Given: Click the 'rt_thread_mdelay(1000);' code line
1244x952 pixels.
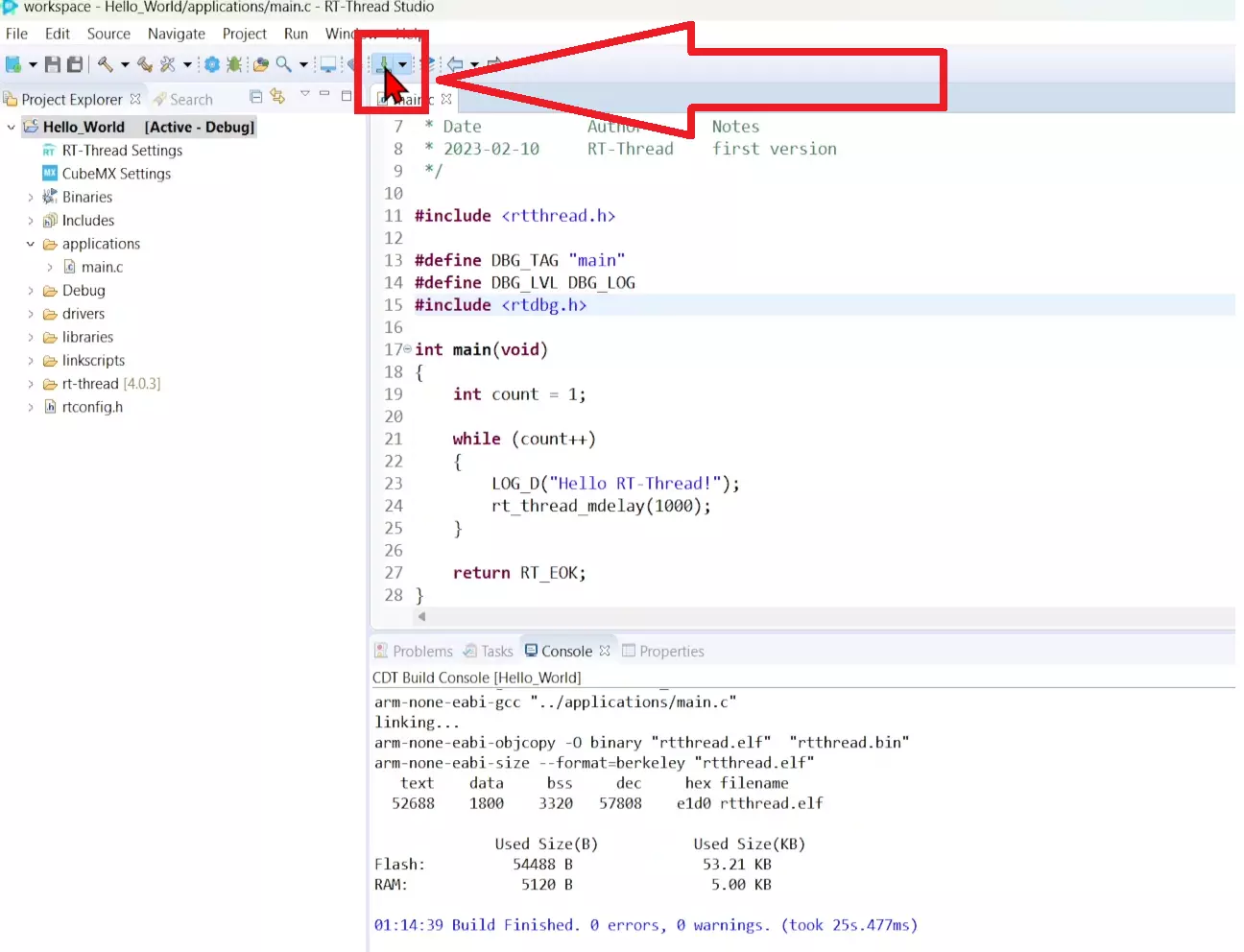Looking at the screenshot, I should click(x=602, y=506).
